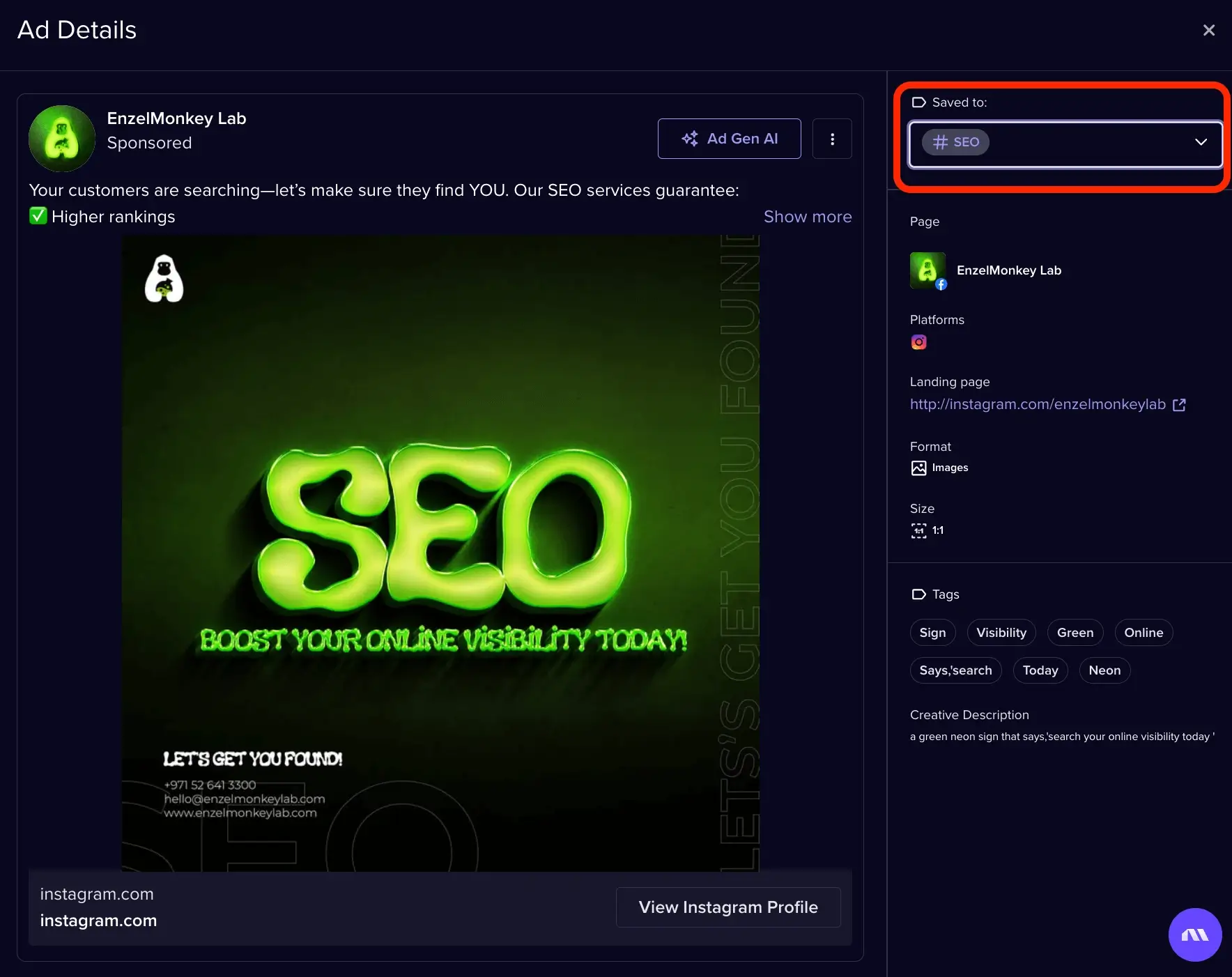The width and height of the screenshot is (1232, 977).
Task: Select the Sign tag
Action: [x=932, y=633]
